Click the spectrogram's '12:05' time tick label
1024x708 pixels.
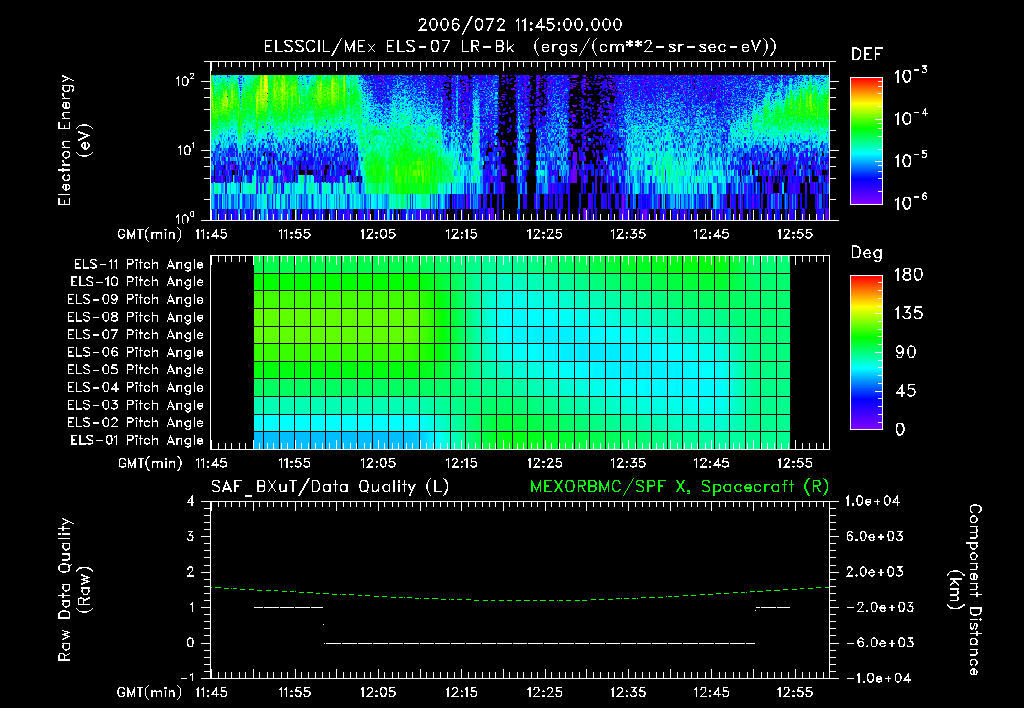tap(378, 234)
